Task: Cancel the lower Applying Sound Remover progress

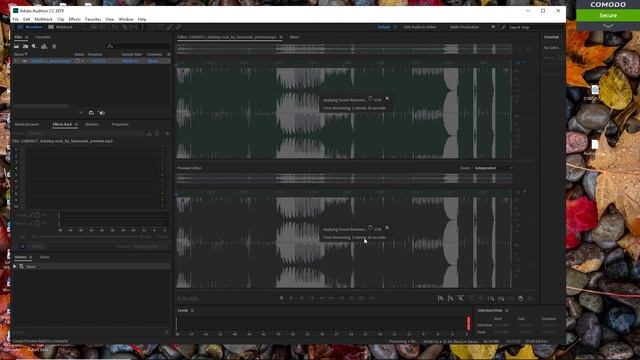Action: coord(387,227)
